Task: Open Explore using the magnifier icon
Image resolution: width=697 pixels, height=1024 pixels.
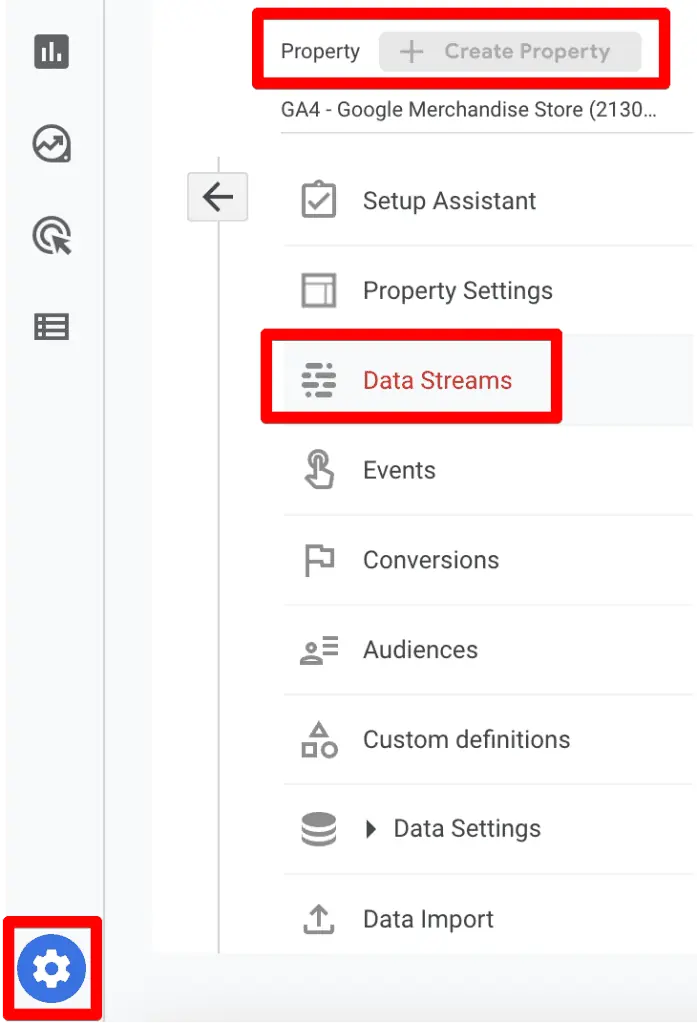Action: pyautogui.click(x=51, y=236)
